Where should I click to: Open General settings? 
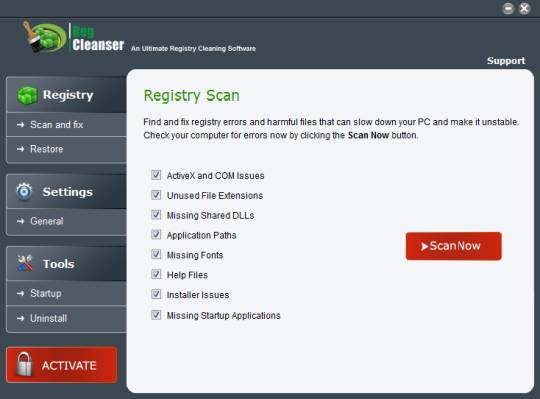click(x=66, y=221)
